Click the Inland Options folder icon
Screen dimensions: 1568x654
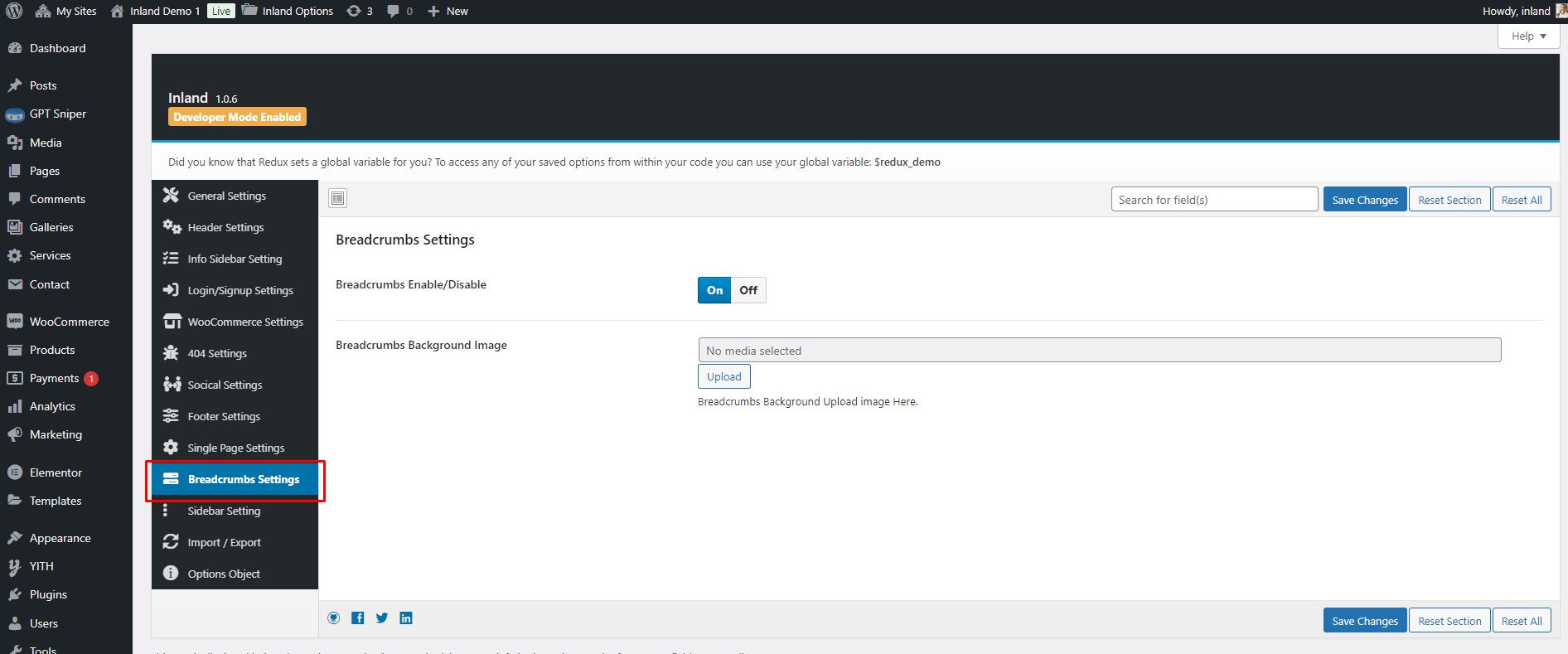249,11
